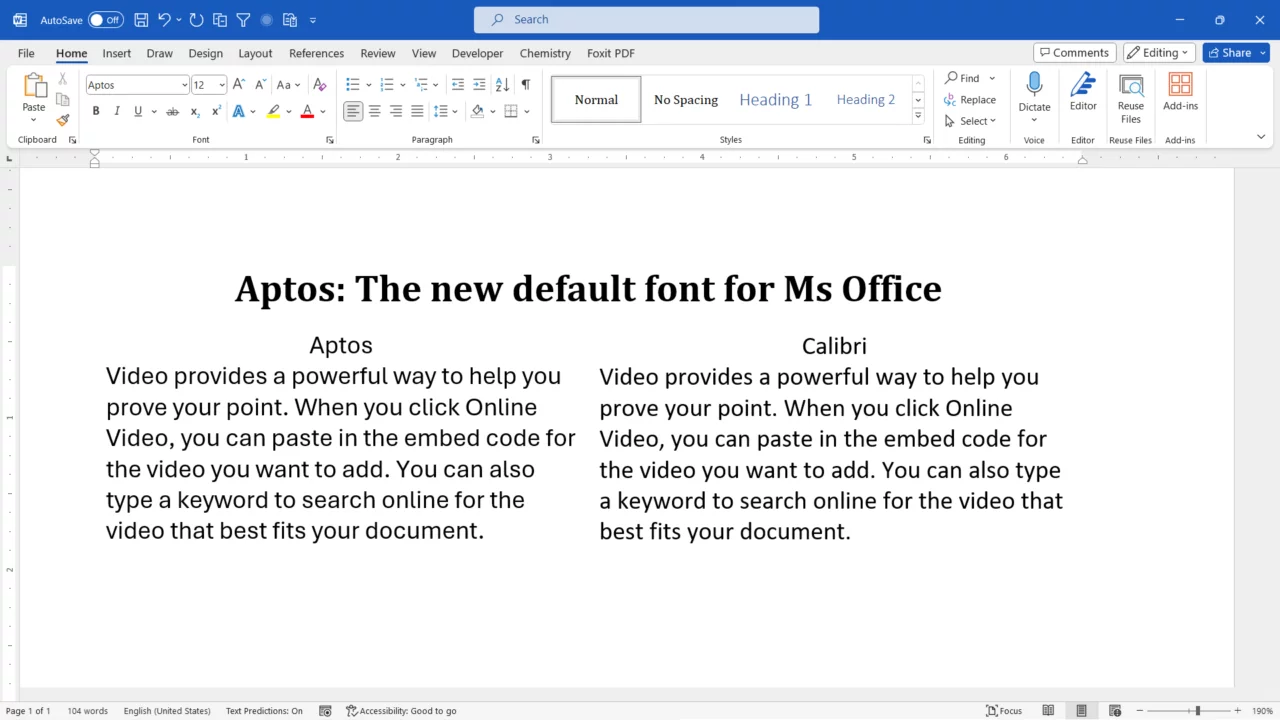Center align the text
The height and width of the screenshot is (720, 1280).
pos(374,111)
